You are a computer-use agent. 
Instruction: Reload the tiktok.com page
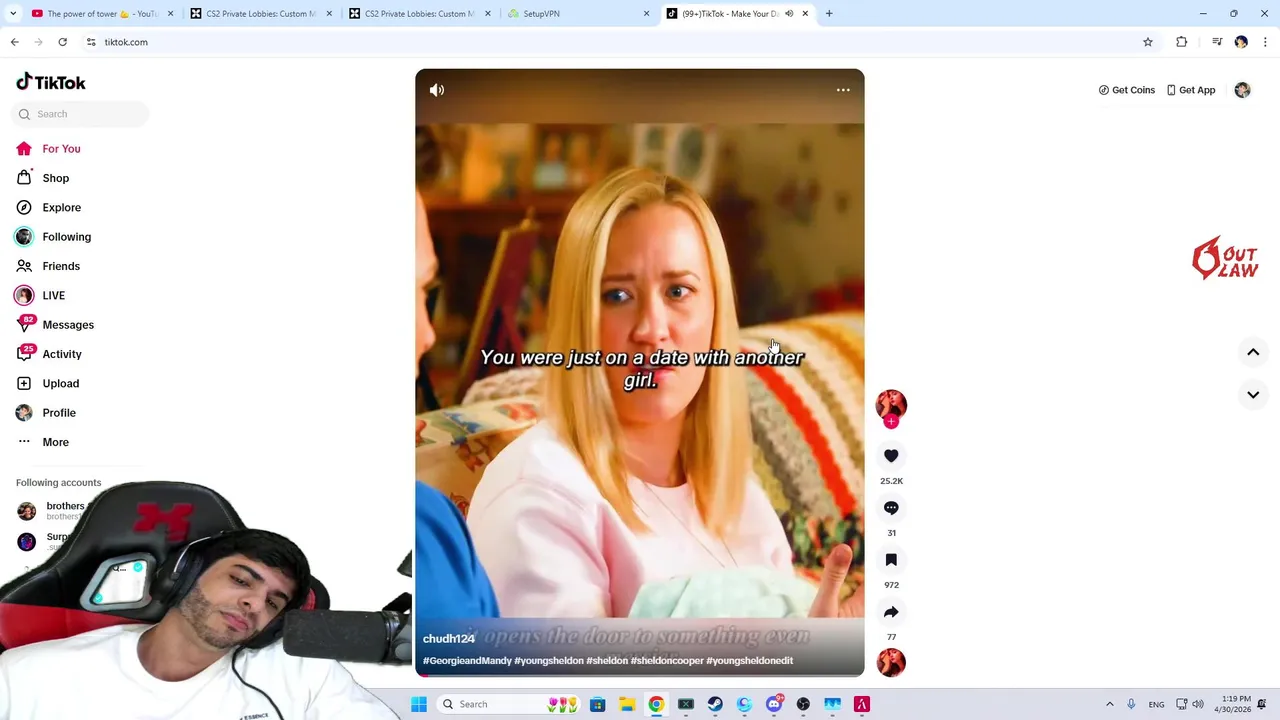62,42
